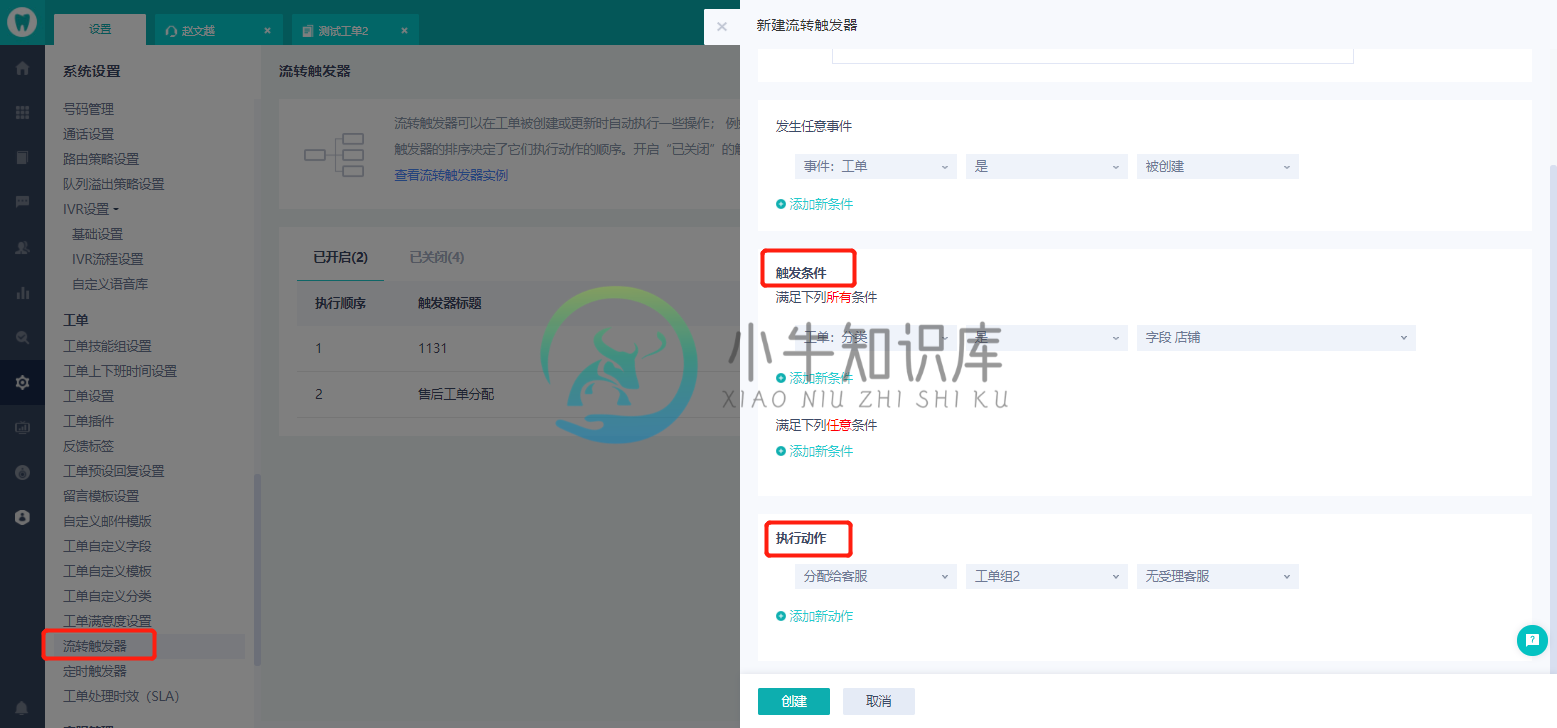Open the 工单组2 dropdown
Screen dimensions: 1557x728
1047,576
